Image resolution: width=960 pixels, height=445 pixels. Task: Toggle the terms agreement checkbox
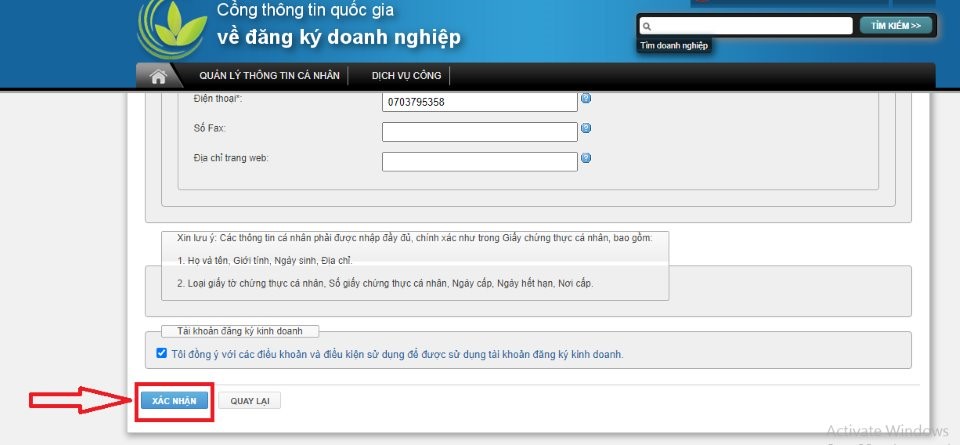(162, 353)
